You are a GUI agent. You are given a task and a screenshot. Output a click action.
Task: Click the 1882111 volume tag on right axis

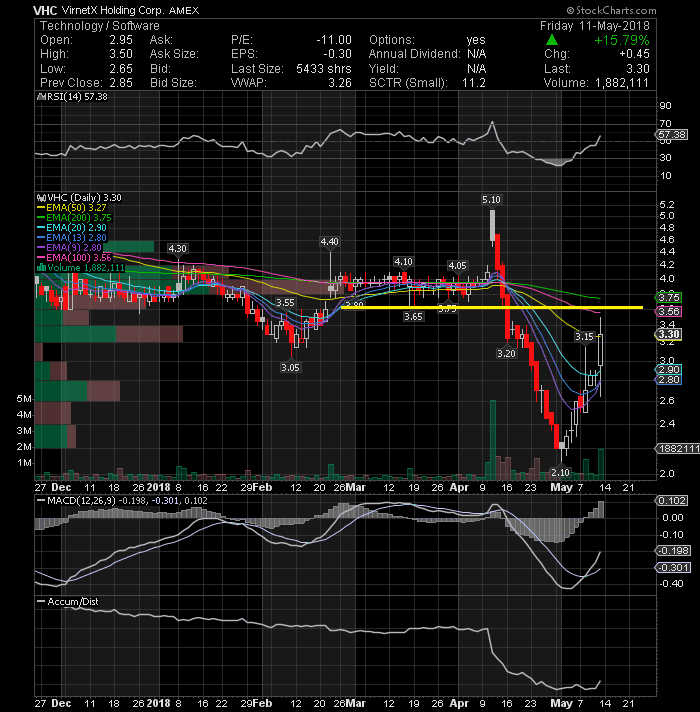tap(677, 448)
